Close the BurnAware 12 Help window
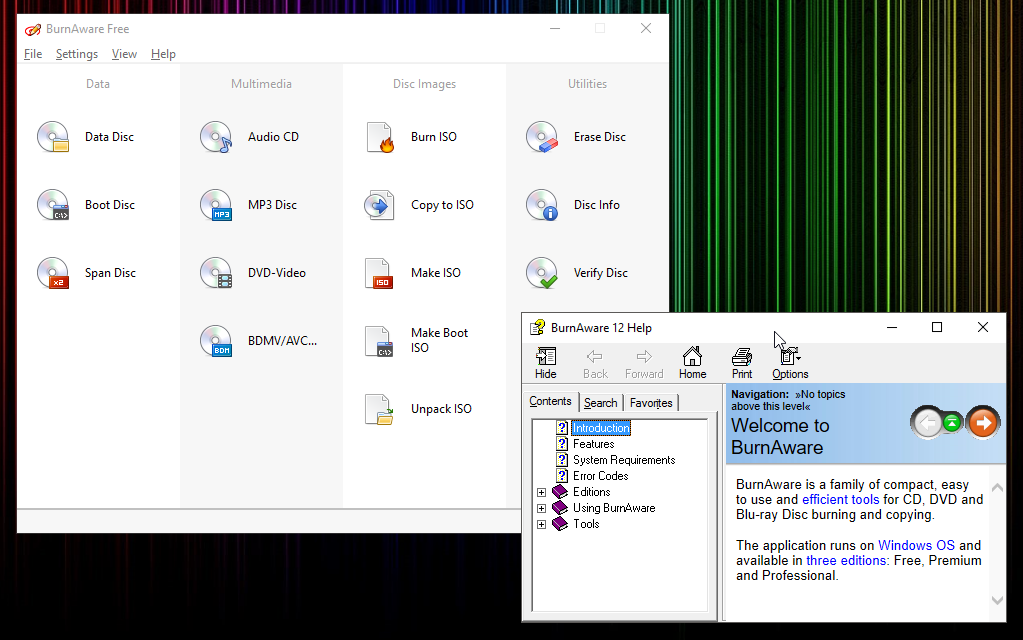Screen dimensions: 1023x640 983,327
